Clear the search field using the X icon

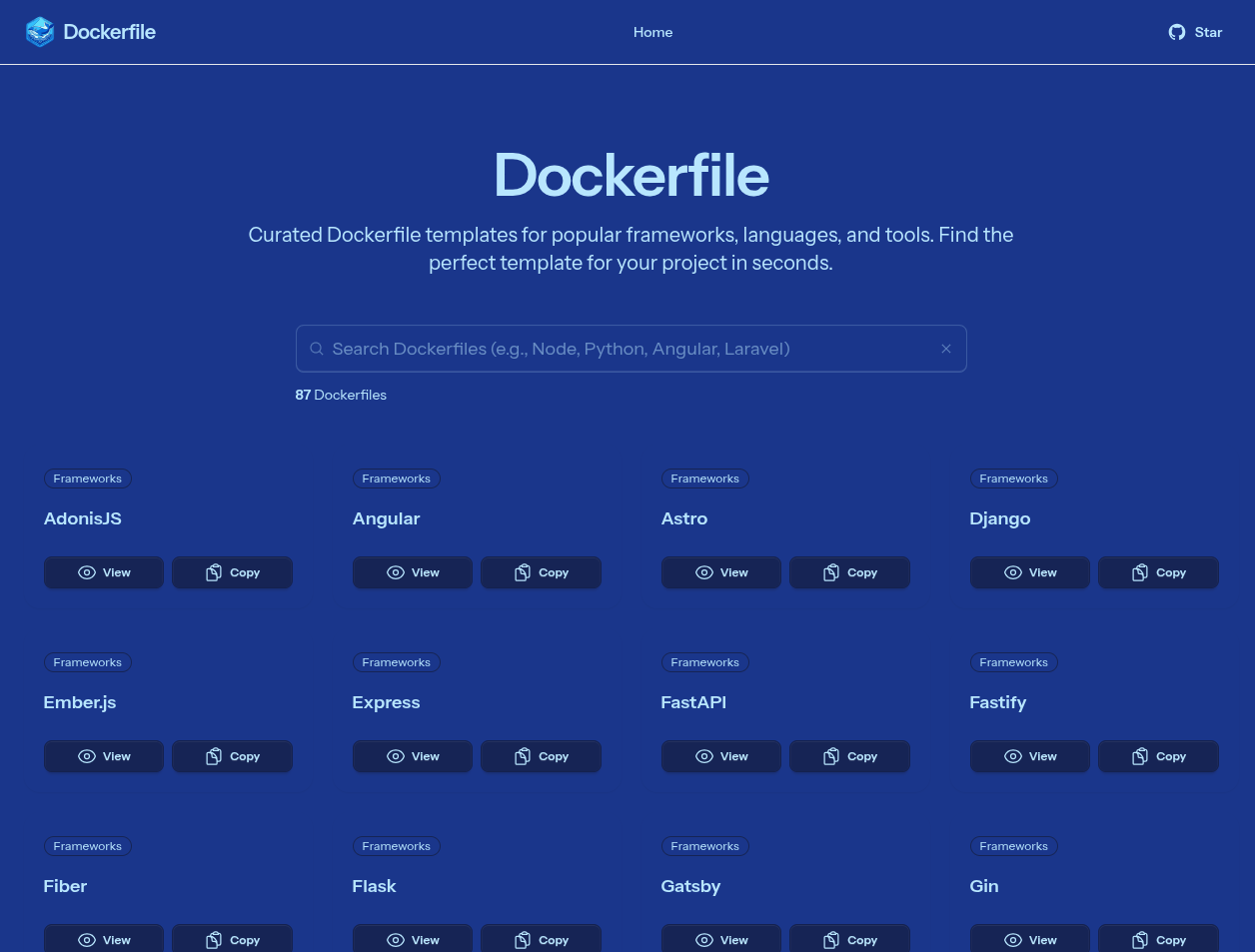(x=946, y=349)
